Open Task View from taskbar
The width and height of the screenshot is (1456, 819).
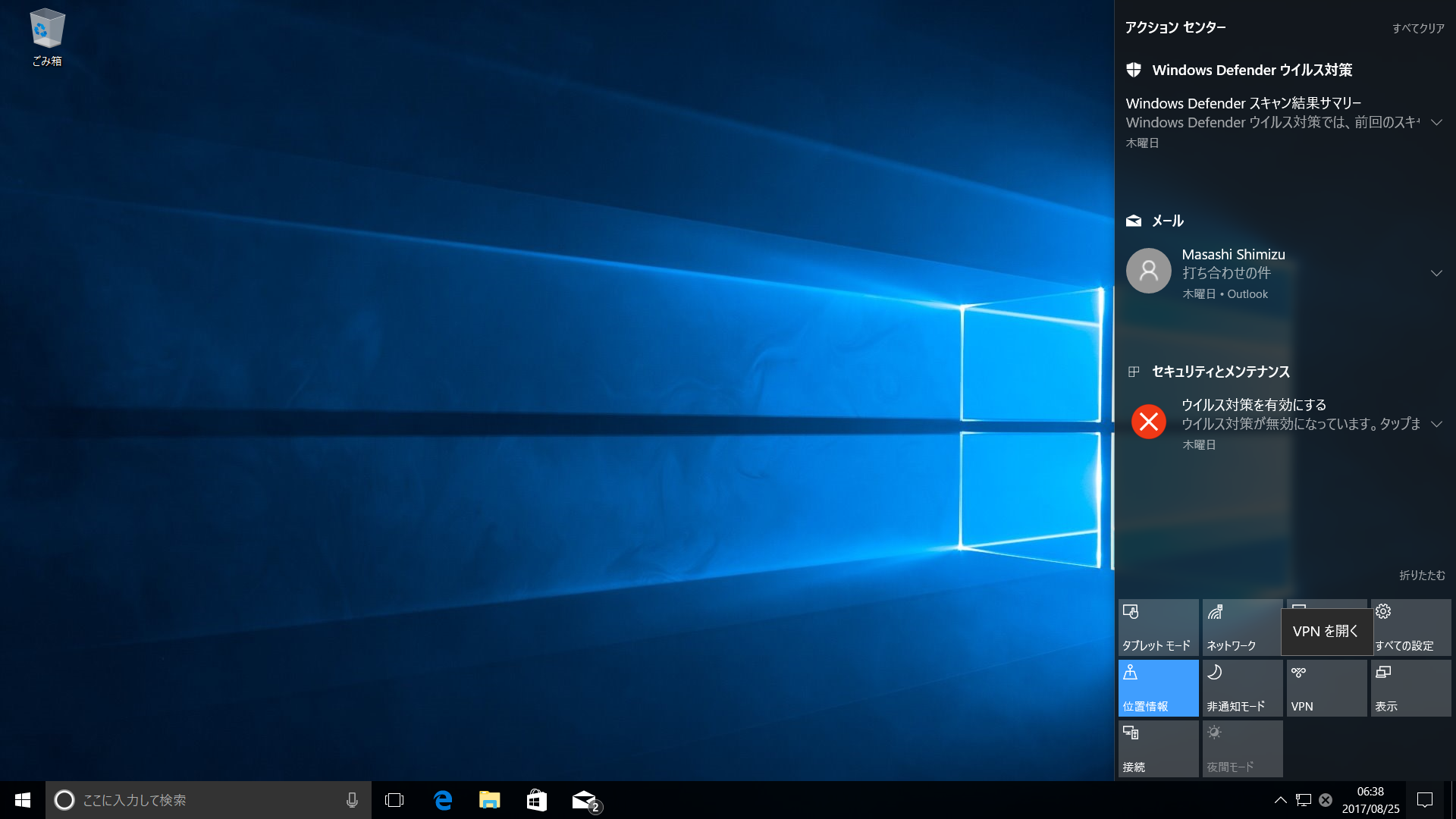[394, 800]
